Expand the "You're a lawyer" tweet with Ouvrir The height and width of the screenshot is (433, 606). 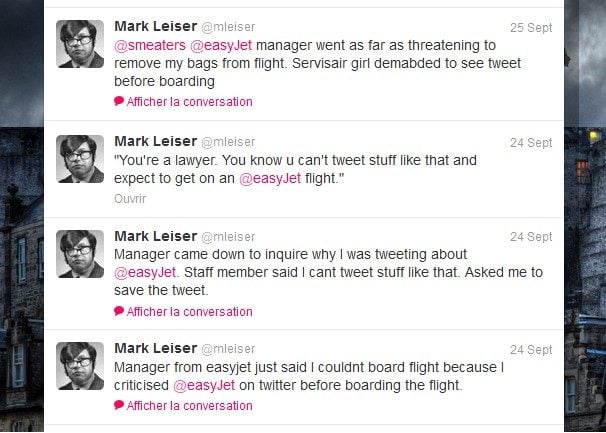coord(130,198)
